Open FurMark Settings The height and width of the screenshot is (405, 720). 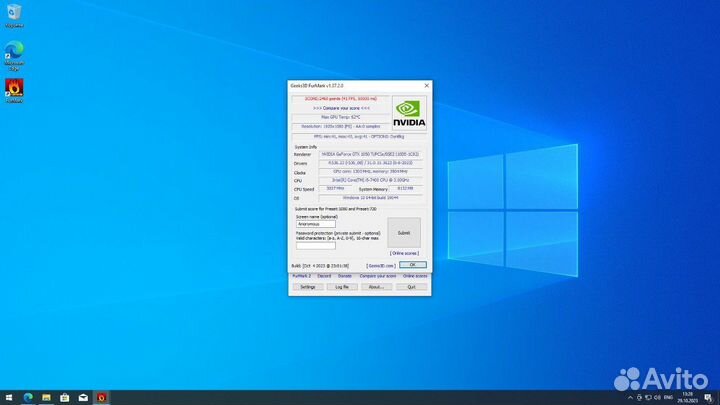click(308, 287)
